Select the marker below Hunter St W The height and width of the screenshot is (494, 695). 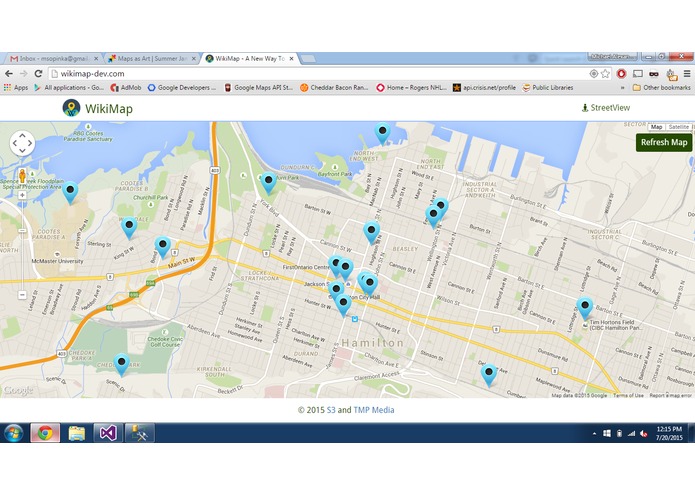coord(343,305)
